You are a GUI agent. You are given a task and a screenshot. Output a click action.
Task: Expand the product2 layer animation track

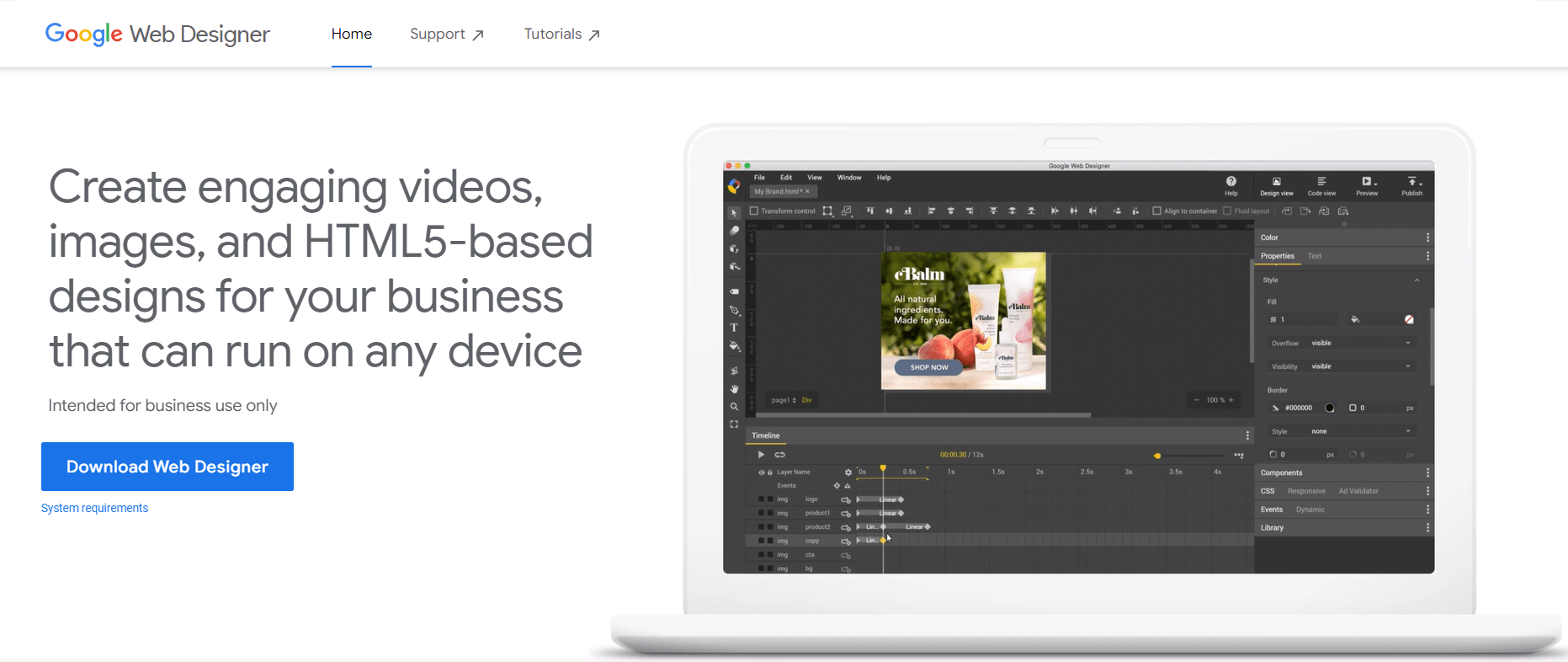858,526
